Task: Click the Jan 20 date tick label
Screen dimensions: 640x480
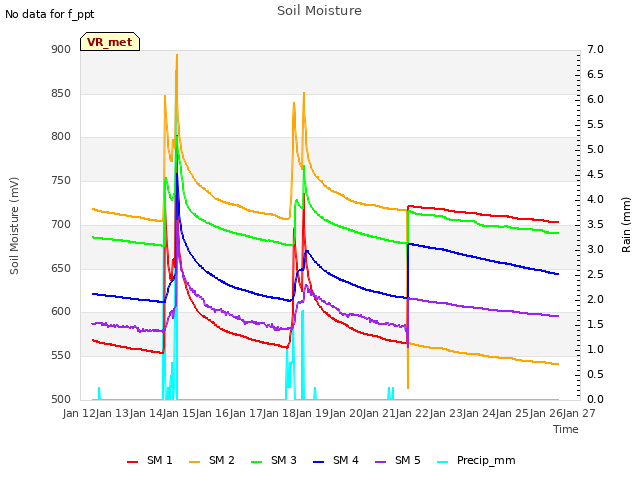Action: point(346,414)
